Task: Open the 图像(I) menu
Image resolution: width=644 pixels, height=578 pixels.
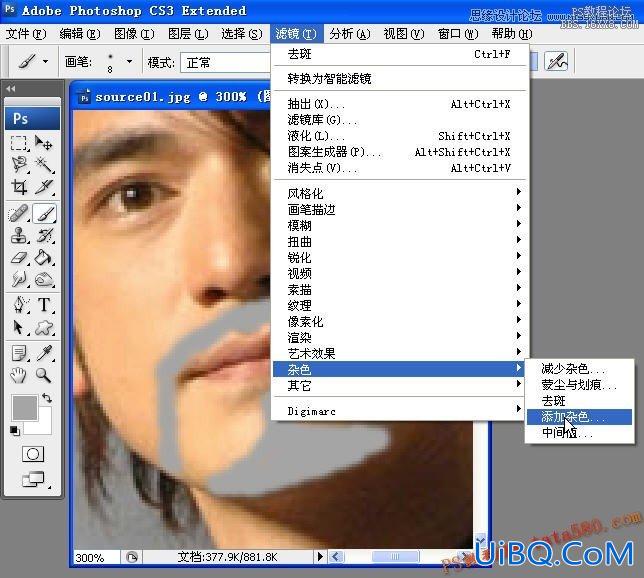Action: [x=134, y=34]
